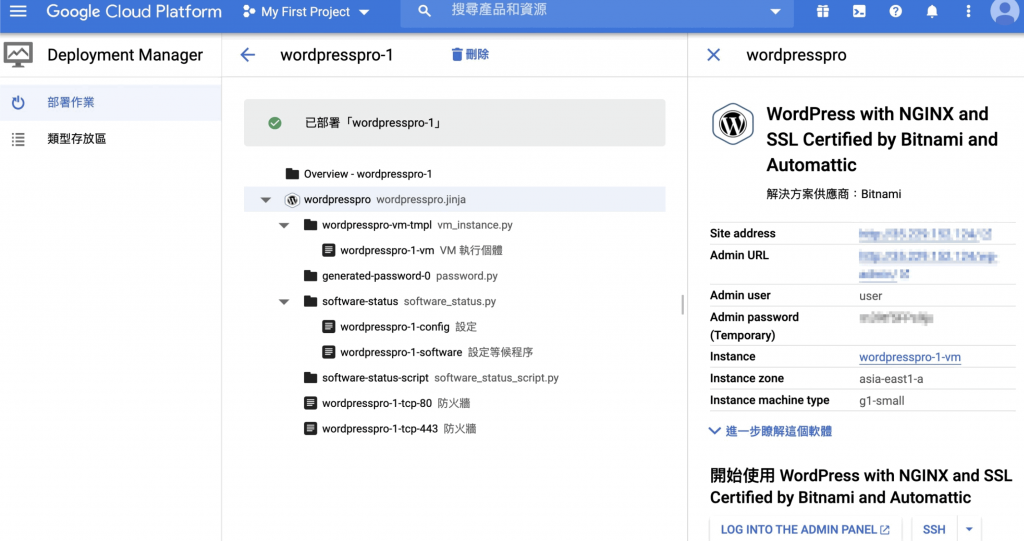Screen dimensions: 1024x541
Task: Click the software-status-script folder icon
Action: click(x=311, y=378)
